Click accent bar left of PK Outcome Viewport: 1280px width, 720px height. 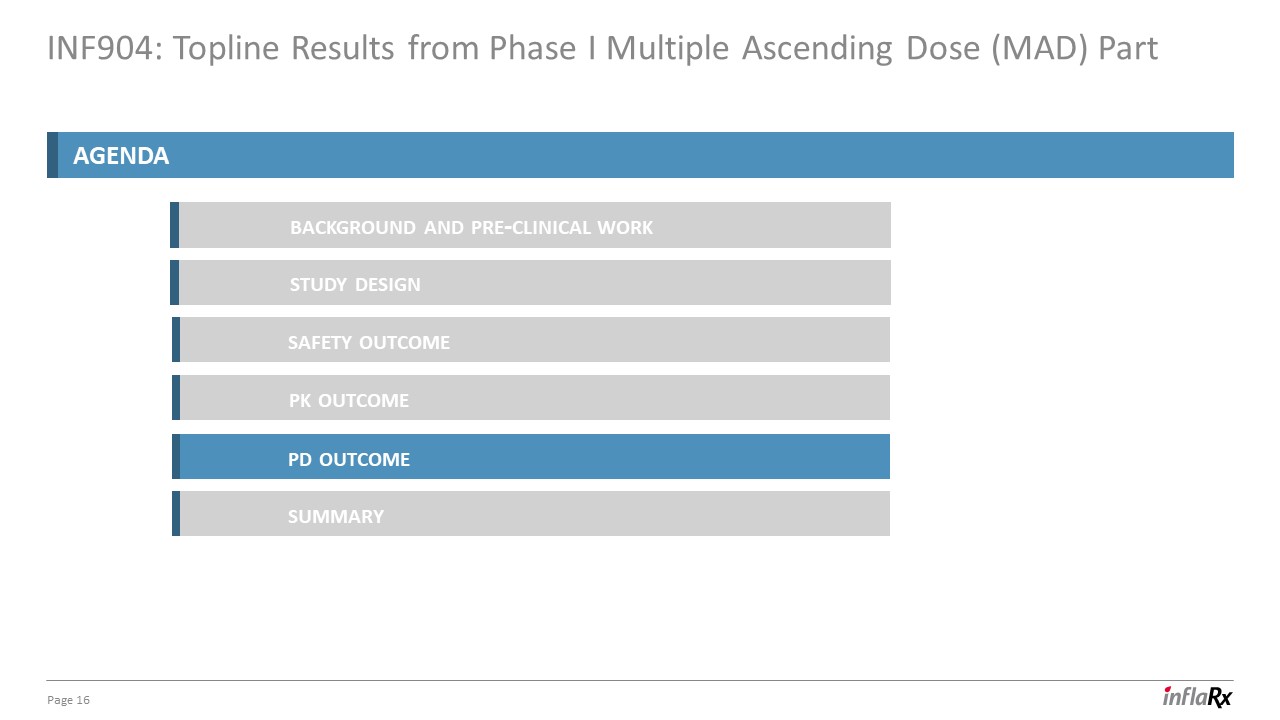[x=176, y=398]
